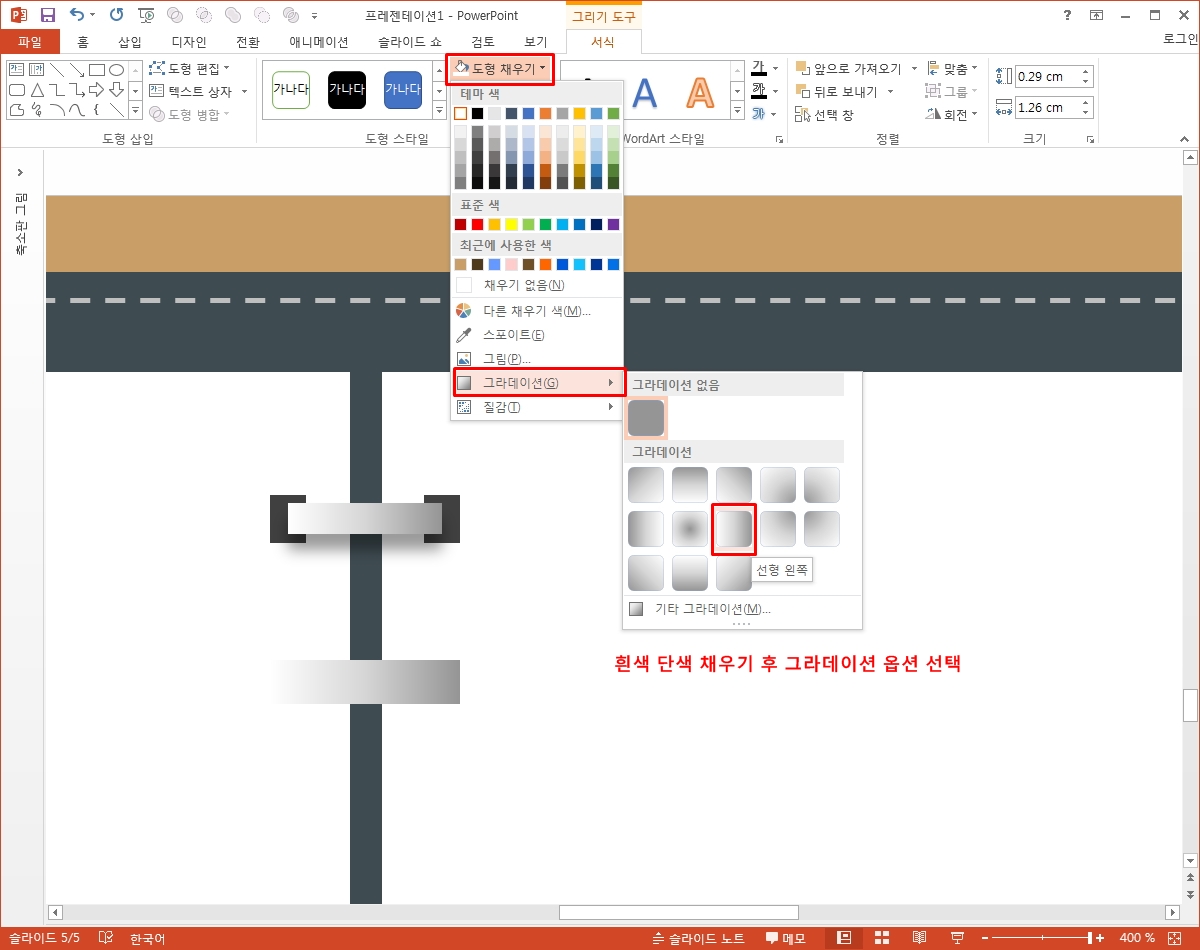Click the Undo arrow icon
This screenshot has width=1200, height=950.
[77, 15]
